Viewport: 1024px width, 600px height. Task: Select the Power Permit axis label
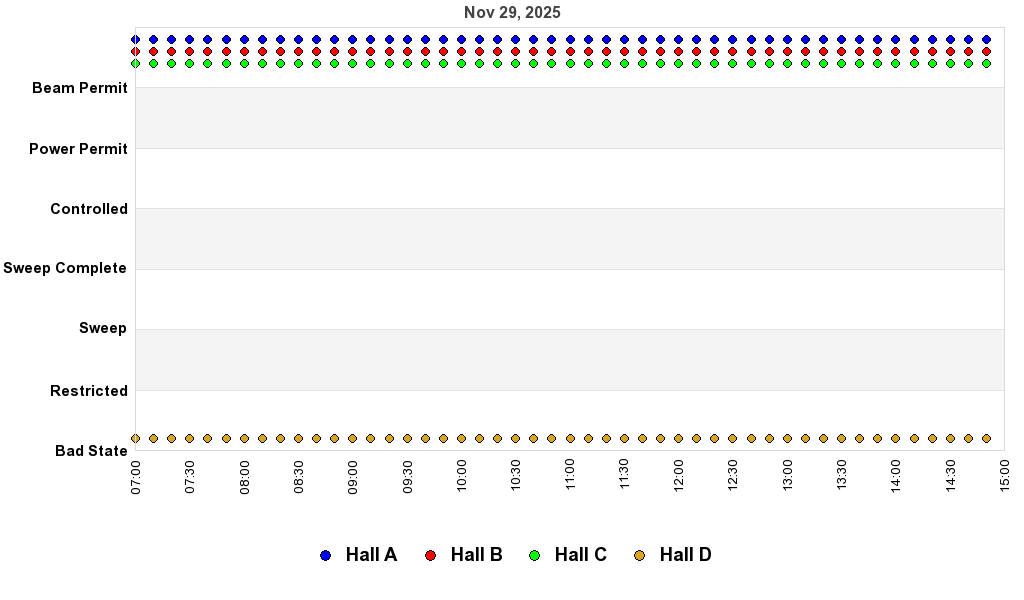(x=78, y=149)
